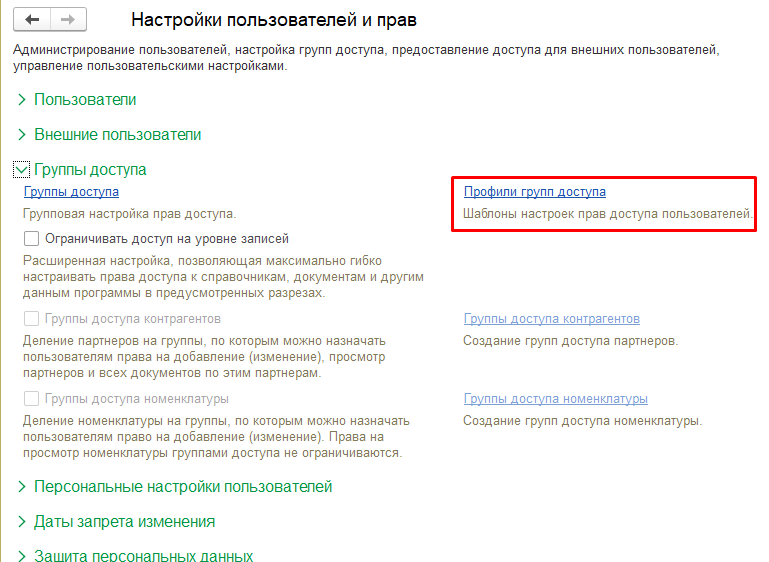Enable 'Ограничивать доступ на уровне записей' checkbox
The width and height of the screenshot is (769, 562).
coord(32,239)
